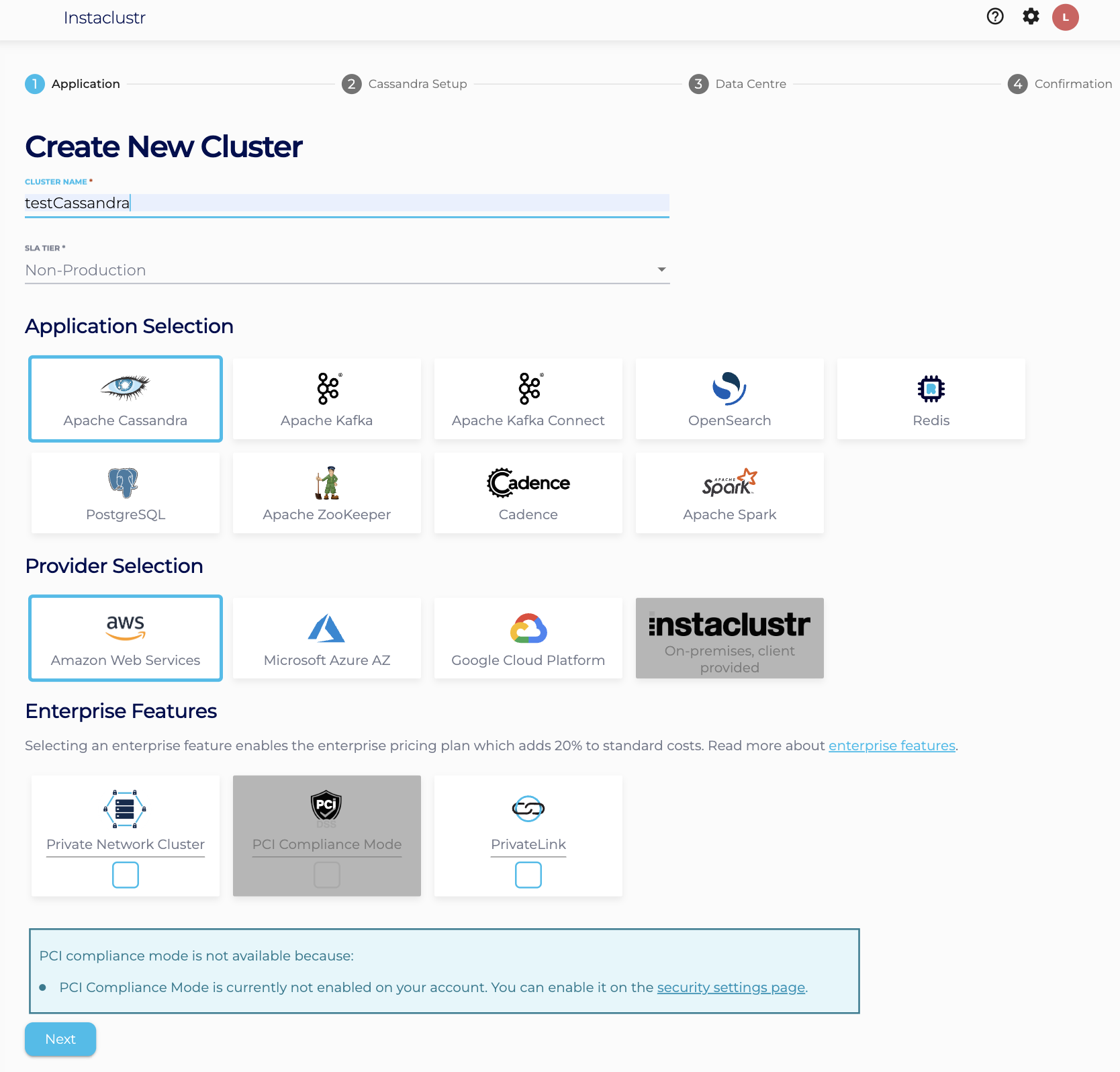Tick the PrivateLink checkbox
This screenshot has height=1072, width=1120.
[528, 875]
